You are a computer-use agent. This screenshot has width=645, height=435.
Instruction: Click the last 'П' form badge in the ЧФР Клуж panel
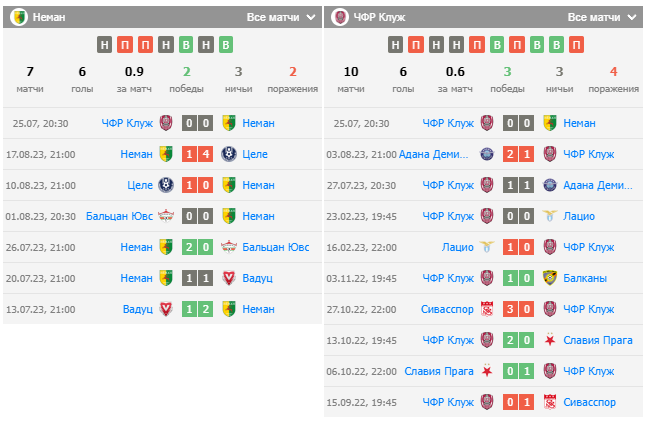point(576,44)
